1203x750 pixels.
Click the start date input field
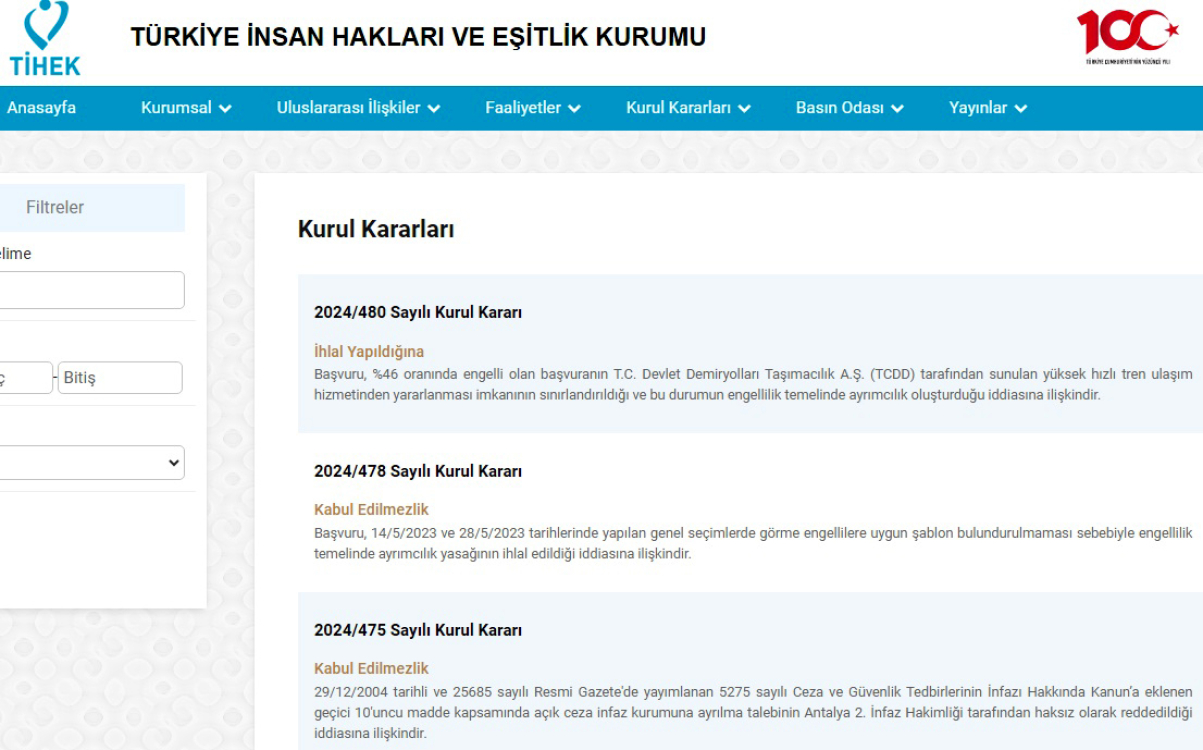coord(24,378)
